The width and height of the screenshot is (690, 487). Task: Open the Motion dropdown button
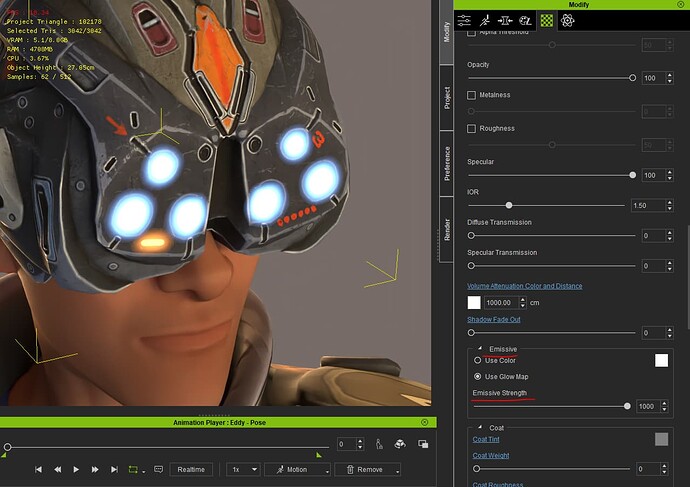point(297,469)
